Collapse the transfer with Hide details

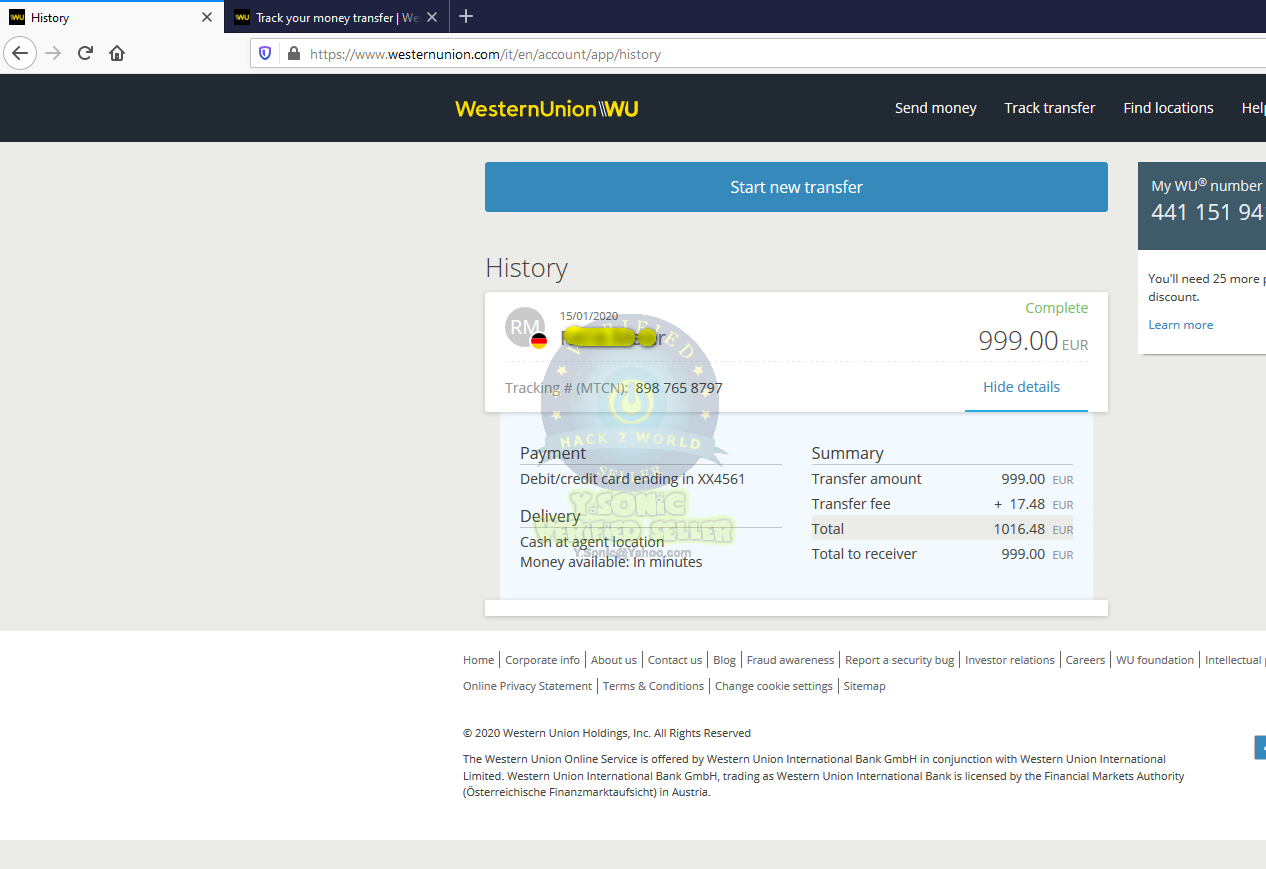coord(1021,387)
